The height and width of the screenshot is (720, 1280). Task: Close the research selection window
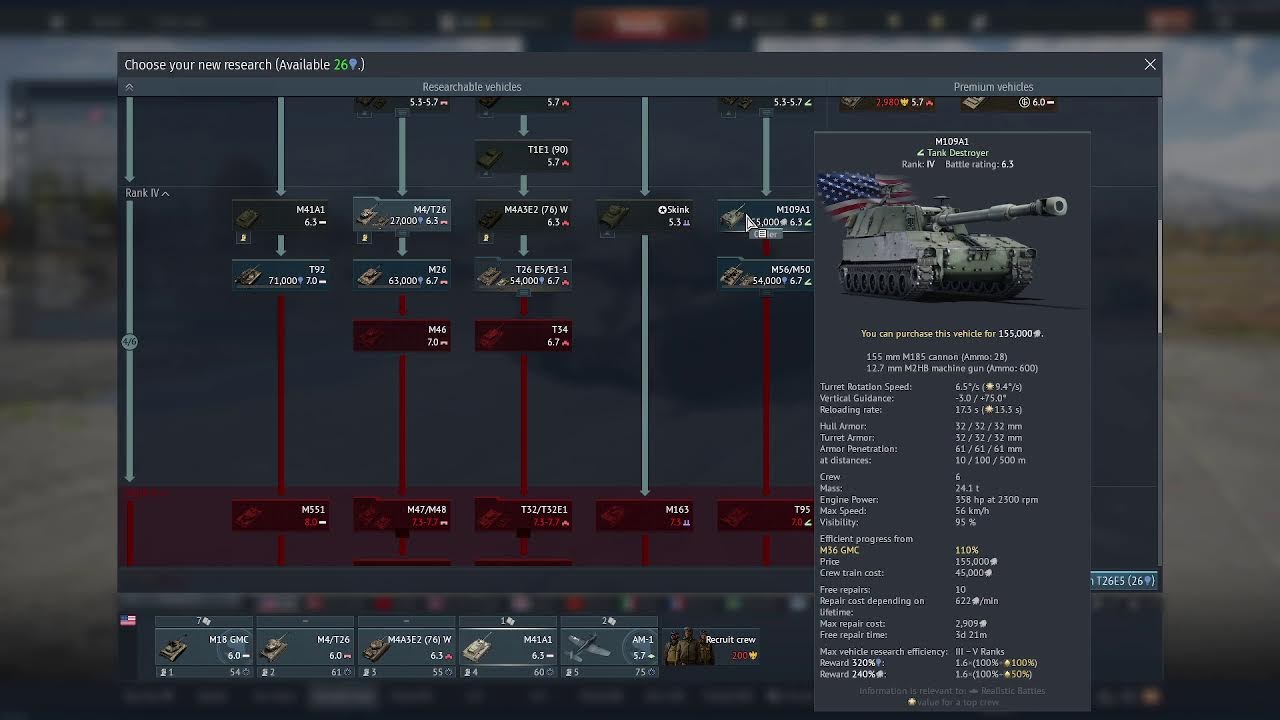(x=1150, y=64)
